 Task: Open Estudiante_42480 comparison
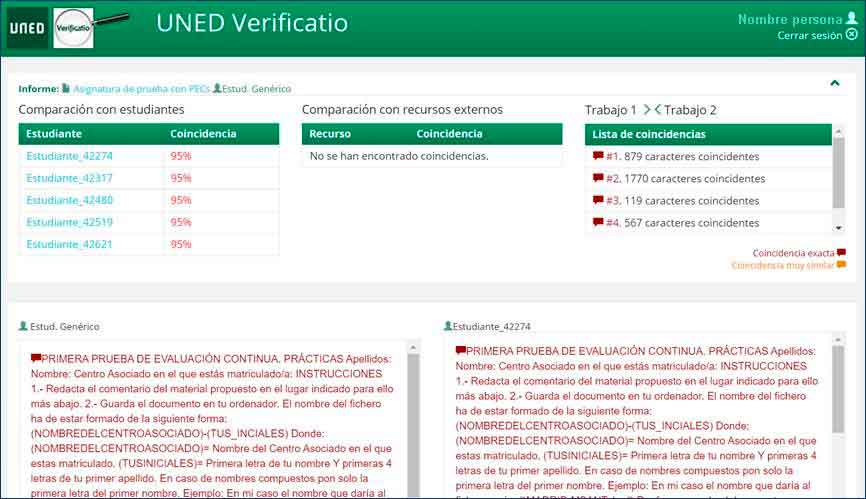point(69,200)
